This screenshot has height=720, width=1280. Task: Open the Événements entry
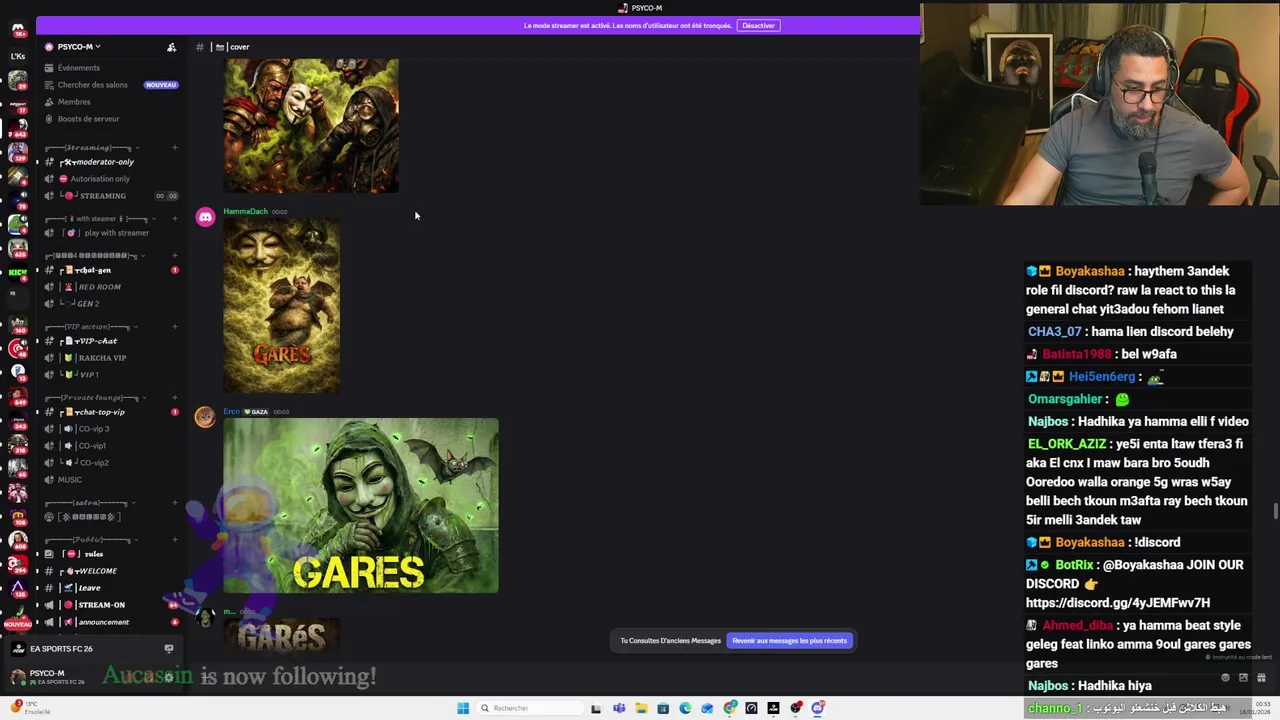tap(78, 68)
